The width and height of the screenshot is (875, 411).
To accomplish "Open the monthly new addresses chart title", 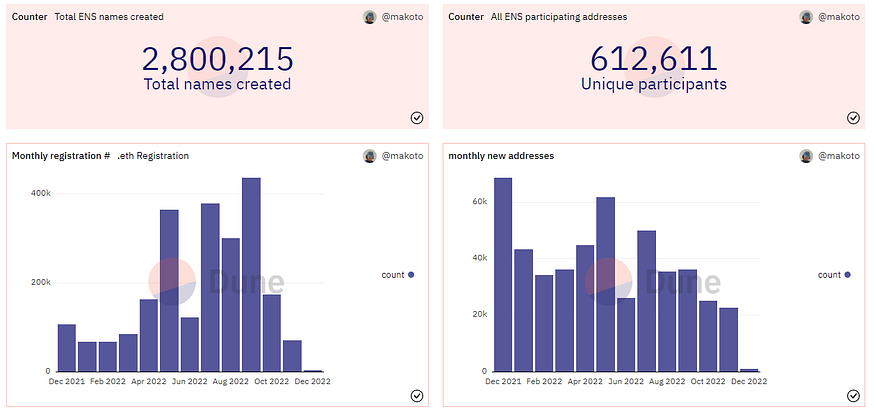I will coord(501,156).
